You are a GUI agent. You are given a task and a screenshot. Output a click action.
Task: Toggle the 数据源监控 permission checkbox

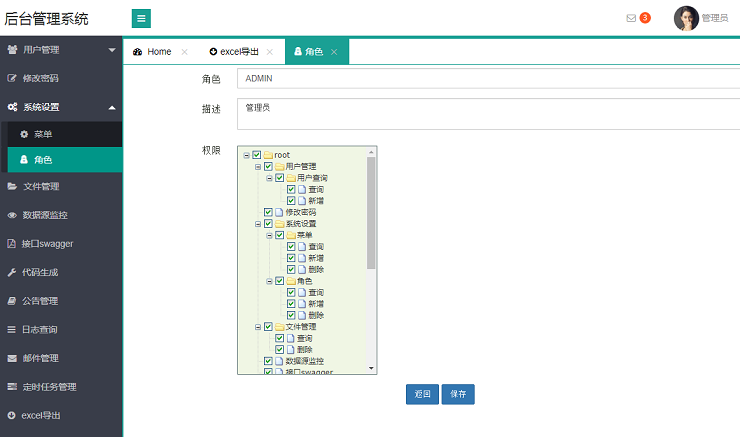pyautogui.click(x=268, y=361)
